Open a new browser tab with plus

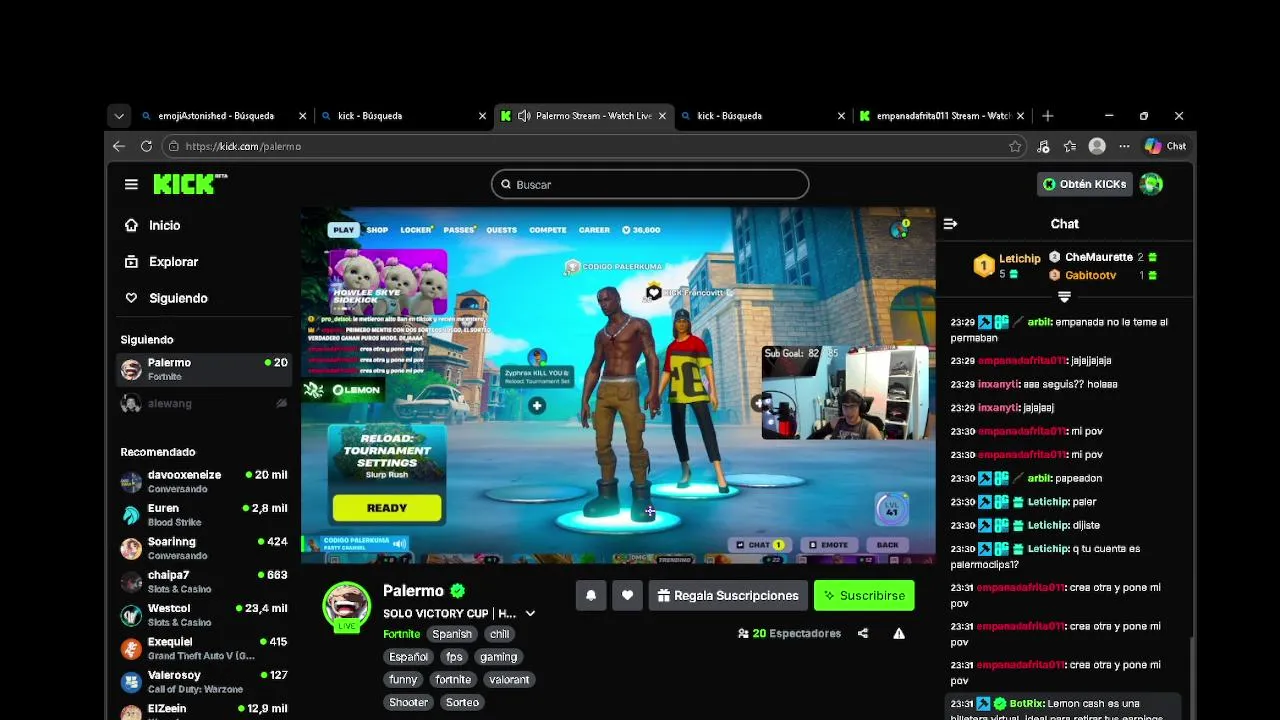click(1047, 116)
